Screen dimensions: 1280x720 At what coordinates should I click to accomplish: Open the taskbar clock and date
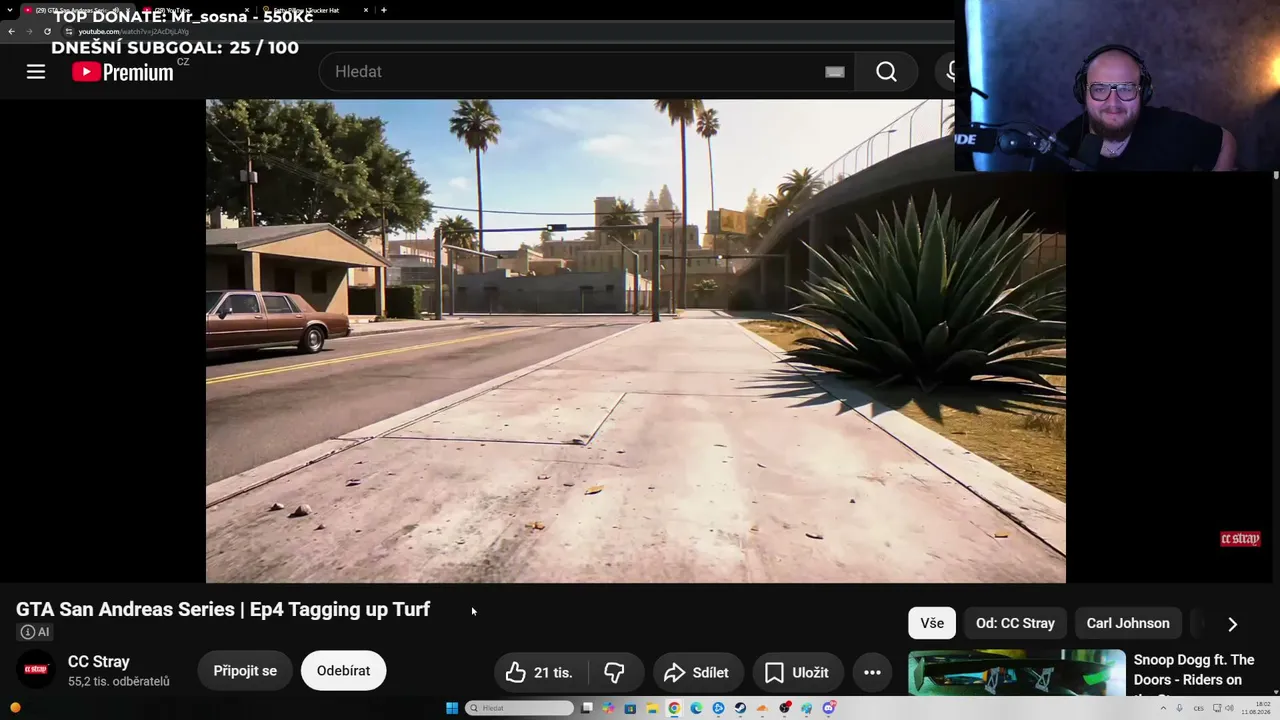click(x=1255, y=708)
